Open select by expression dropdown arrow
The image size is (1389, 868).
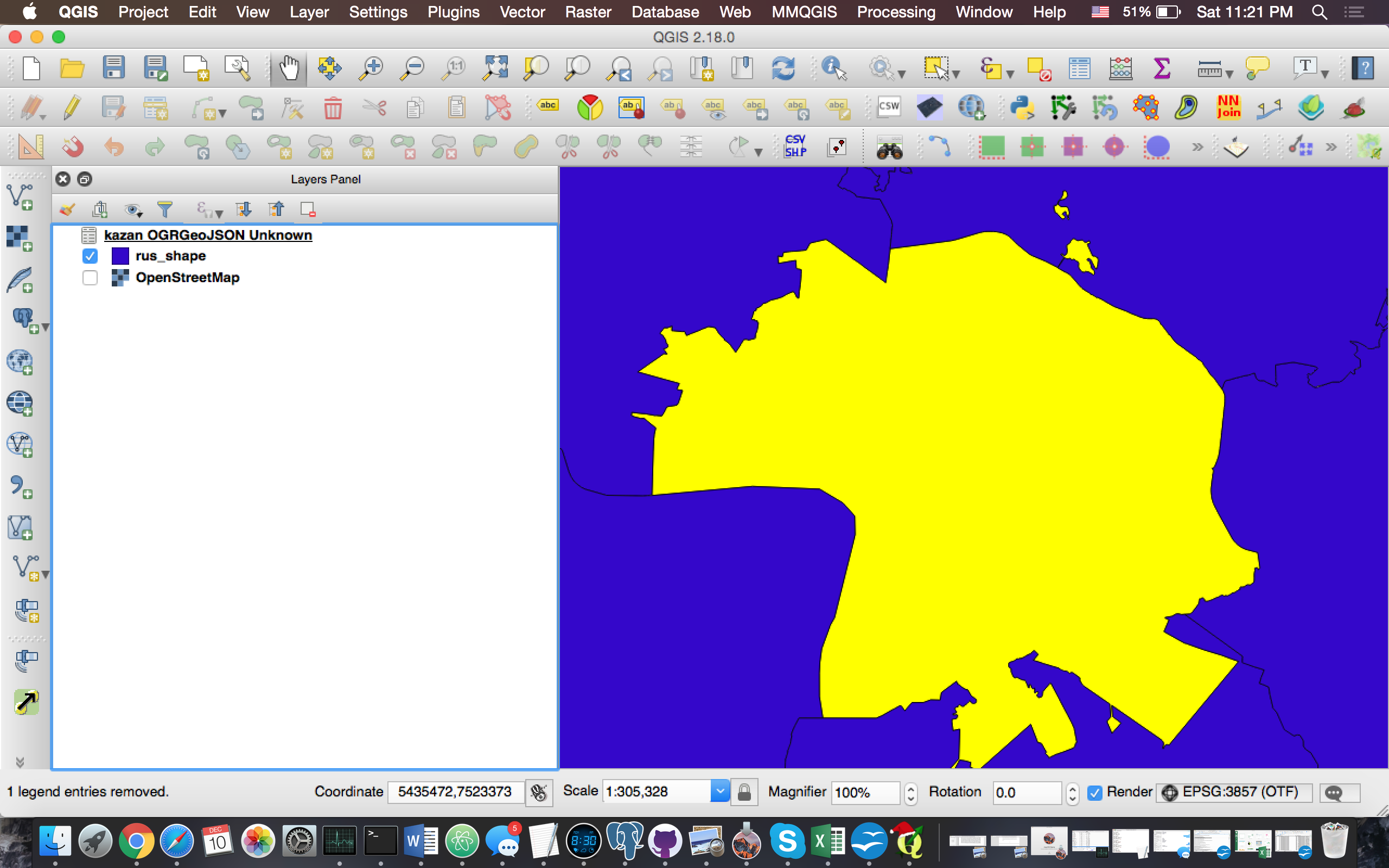click(x=1011, y=74)
